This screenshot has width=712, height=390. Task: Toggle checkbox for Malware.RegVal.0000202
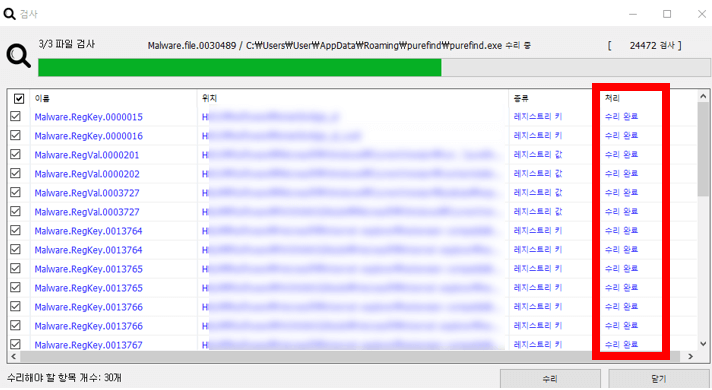(x=15, y=174)
